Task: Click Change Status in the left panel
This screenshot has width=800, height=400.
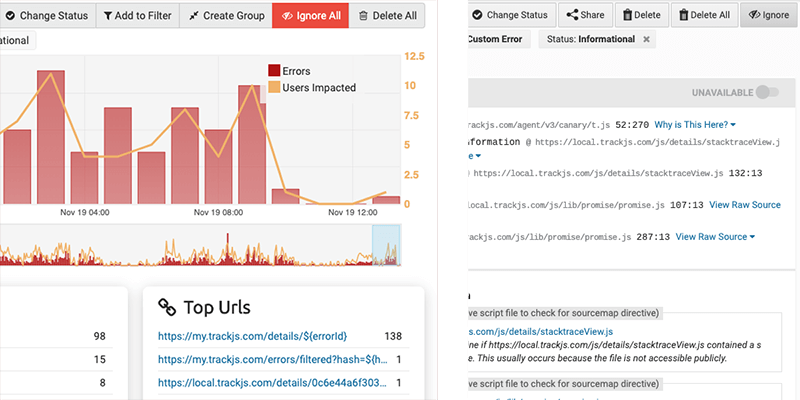Action: pyautogui.click(x=48, y=15)
